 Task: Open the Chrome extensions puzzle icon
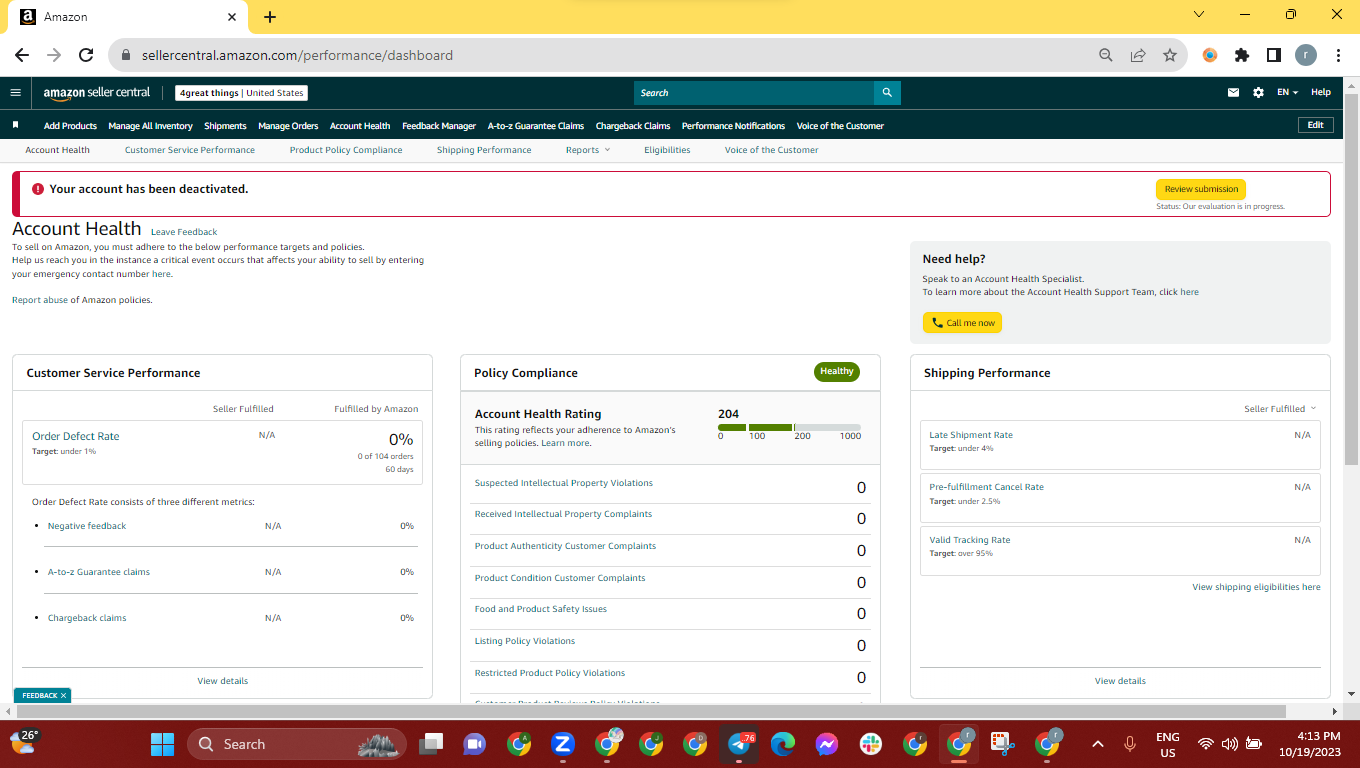coord(1242,55)
